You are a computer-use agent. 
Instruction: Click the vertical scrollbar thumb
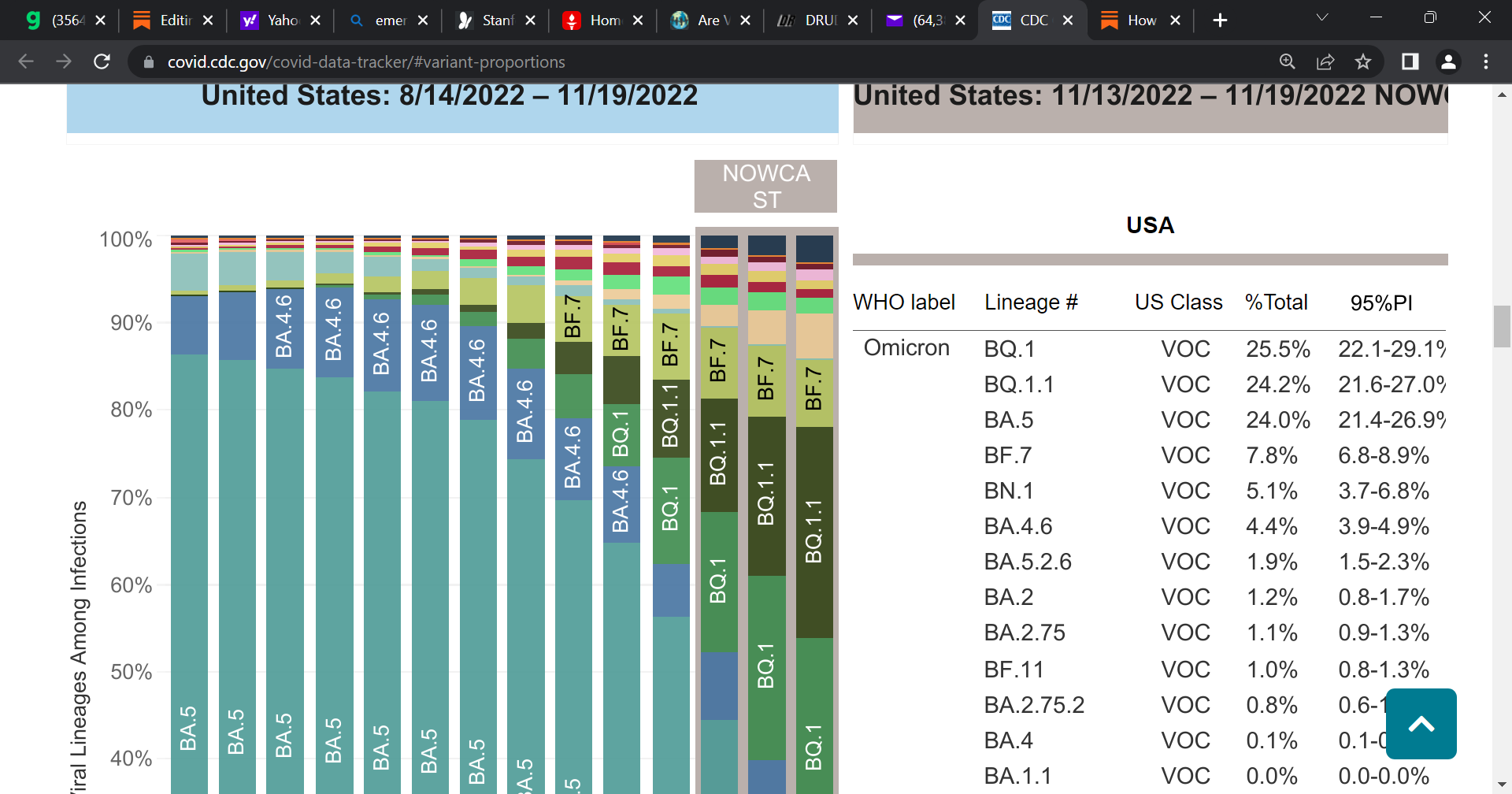tap(1502, 326)
